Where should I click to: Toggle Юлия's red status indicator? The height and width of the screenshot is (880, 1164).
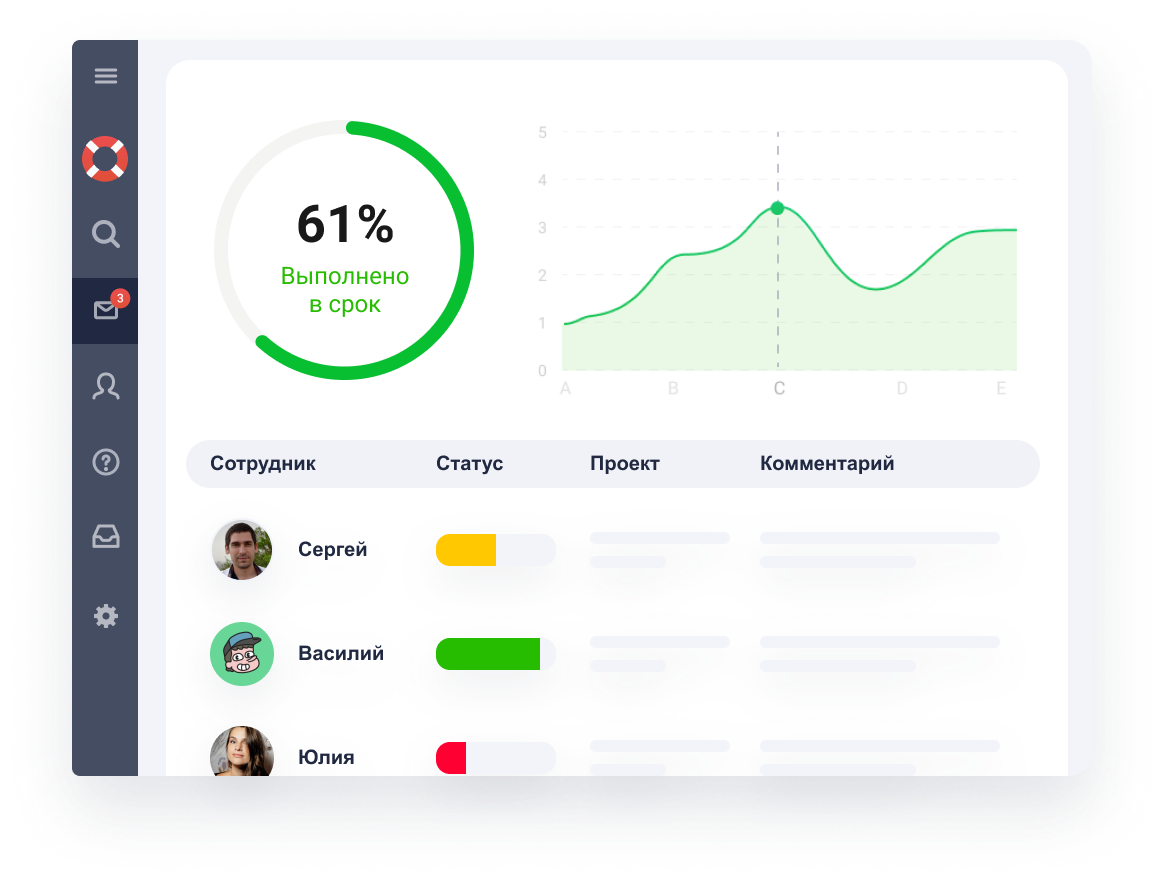[452, 758]
